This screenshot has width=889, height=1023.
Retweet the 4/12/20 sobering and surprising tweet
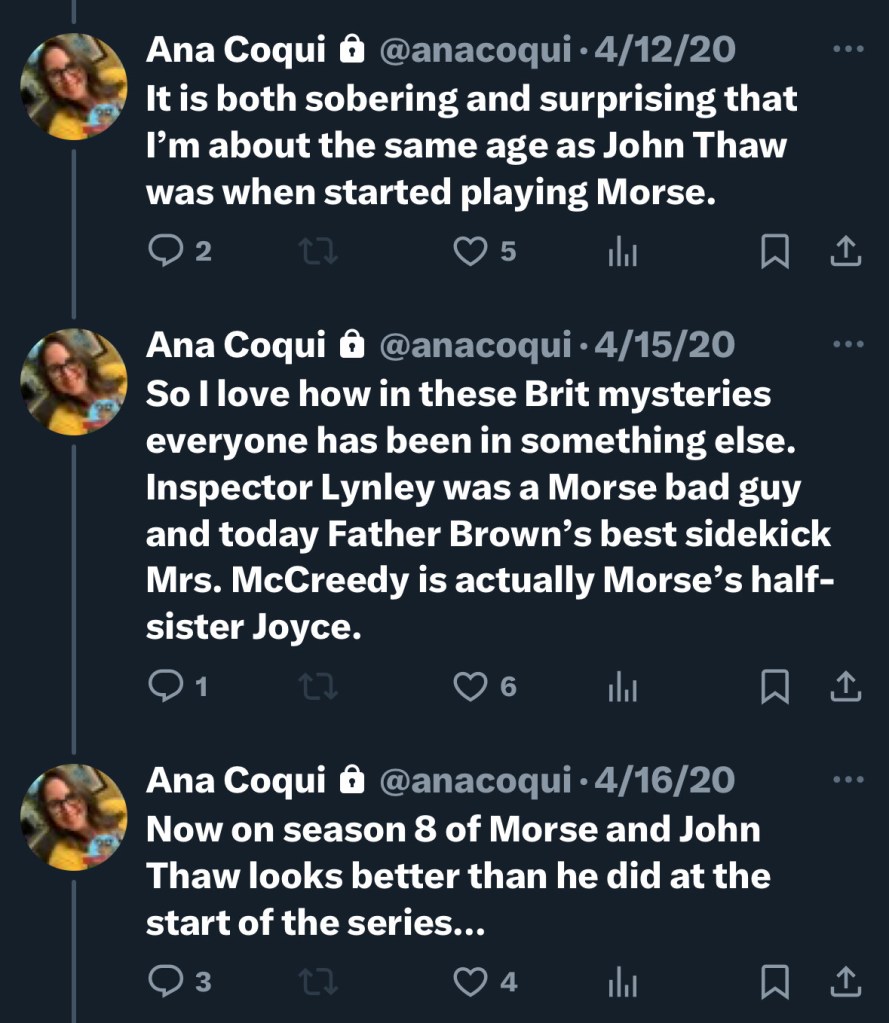point(319,251)
